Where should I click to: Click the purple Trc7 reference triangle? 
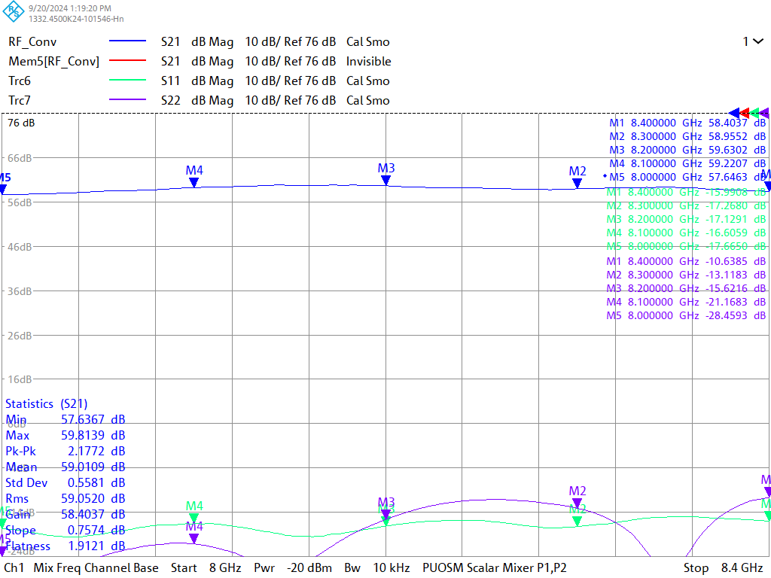[x=764, y=112]
